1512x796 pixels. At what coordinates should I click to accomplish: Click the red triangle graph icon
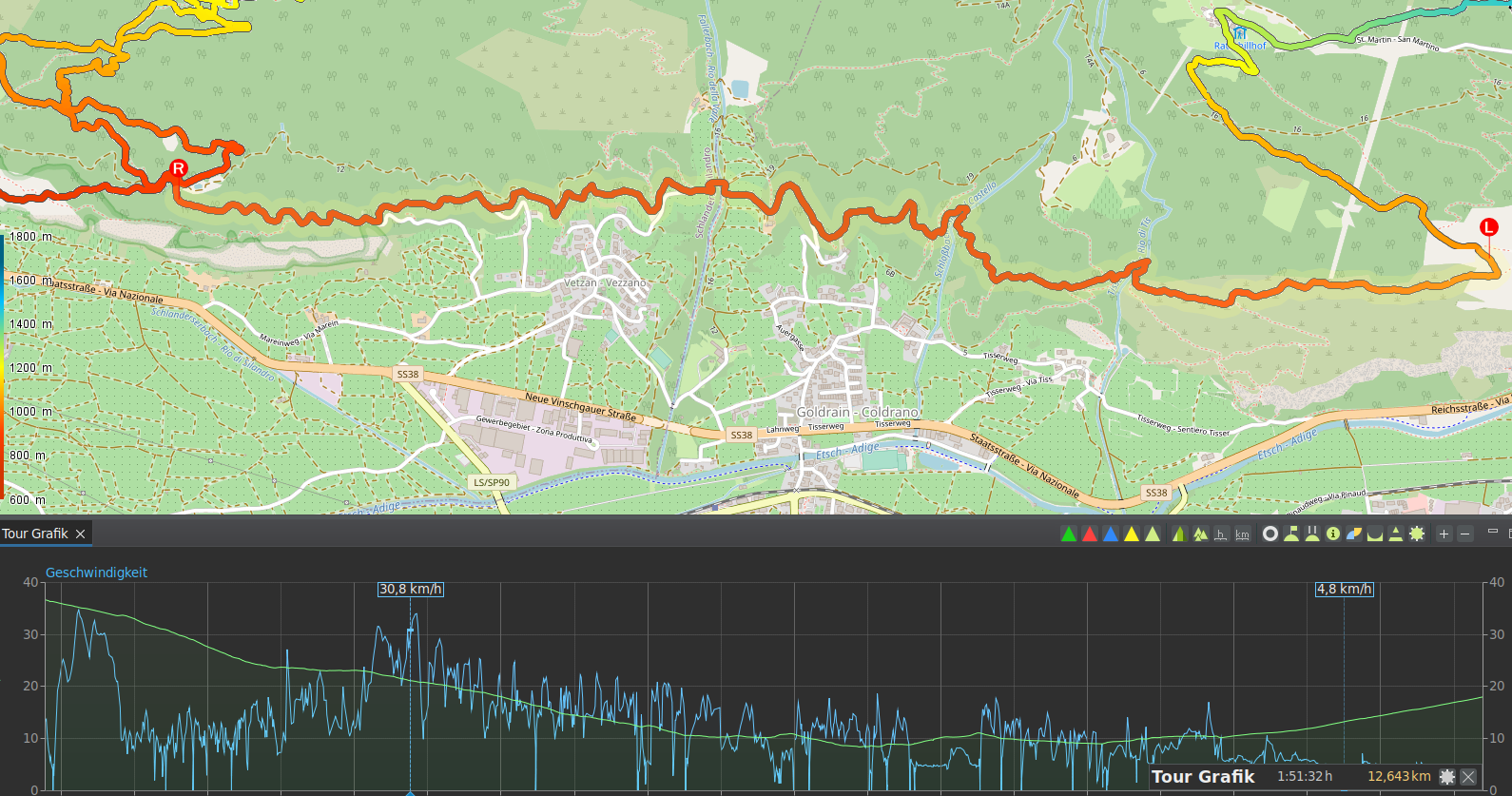click(x=1090, y=534)
